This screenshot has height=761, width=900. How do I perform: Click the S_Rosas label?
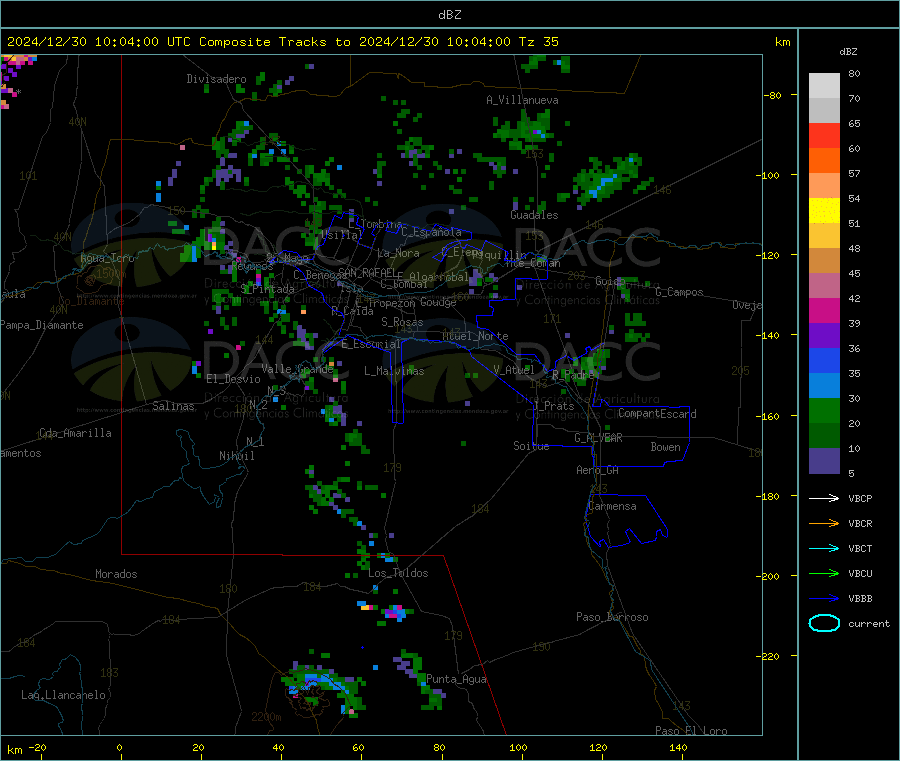(x=402, y=323)
